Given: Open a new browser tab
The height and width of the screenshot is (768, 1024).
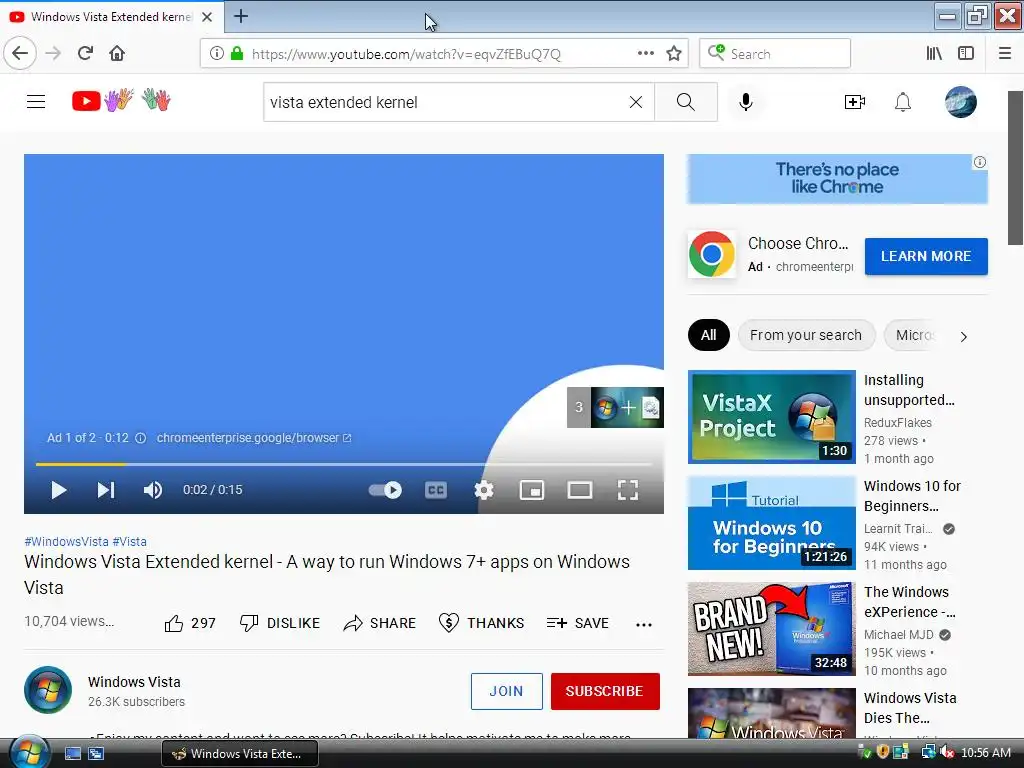Looking at the screenshot, I should coord(240,16).
